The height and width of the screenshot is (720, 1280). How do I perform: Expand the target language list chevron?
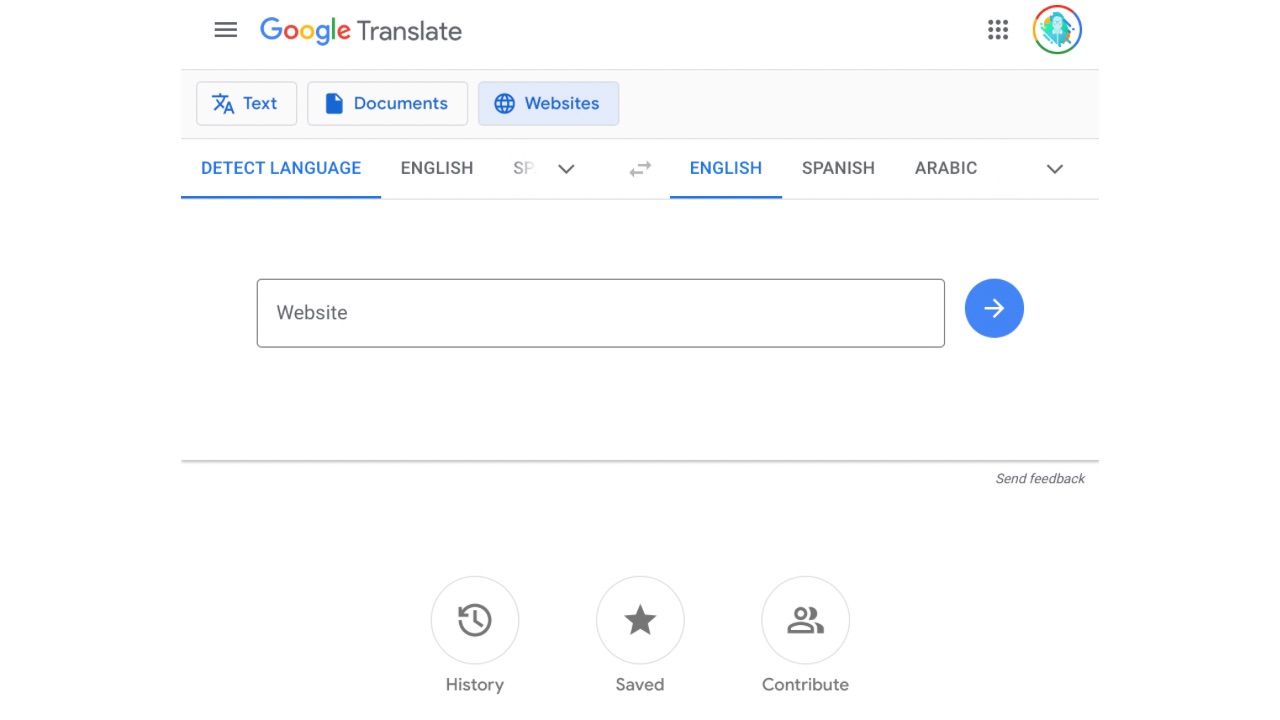point(1054,169)
